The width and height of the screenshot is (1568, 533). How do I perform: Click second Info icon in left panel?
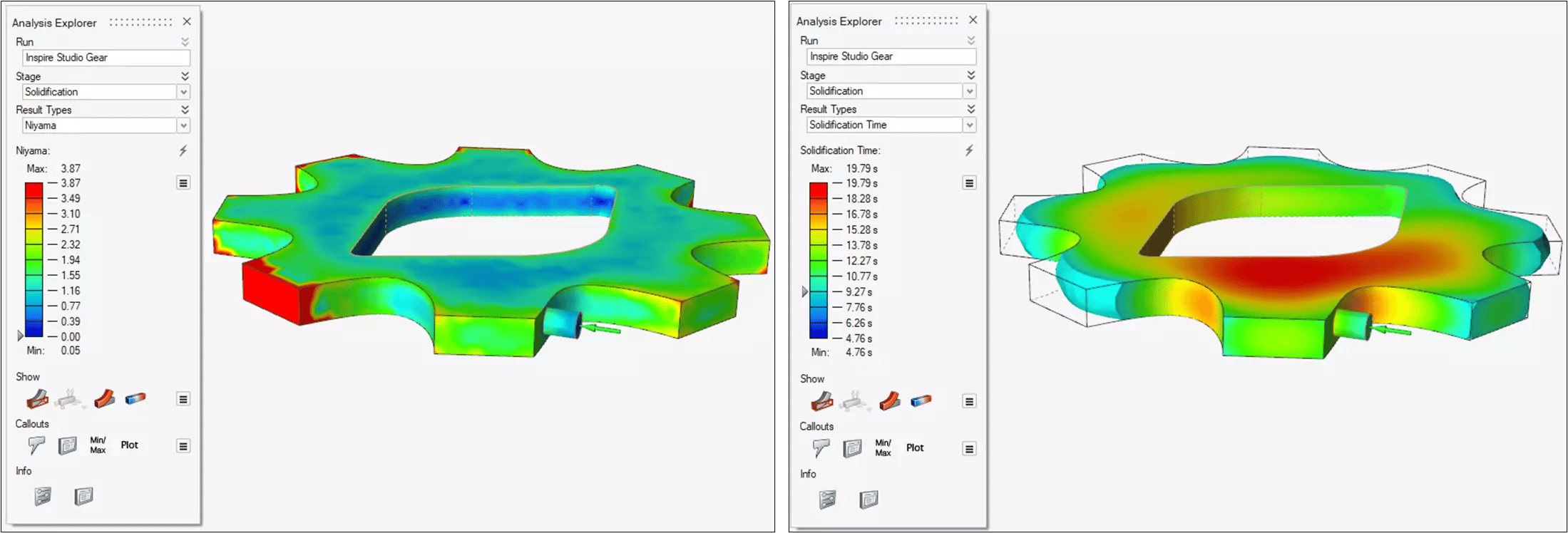(83, 496)
